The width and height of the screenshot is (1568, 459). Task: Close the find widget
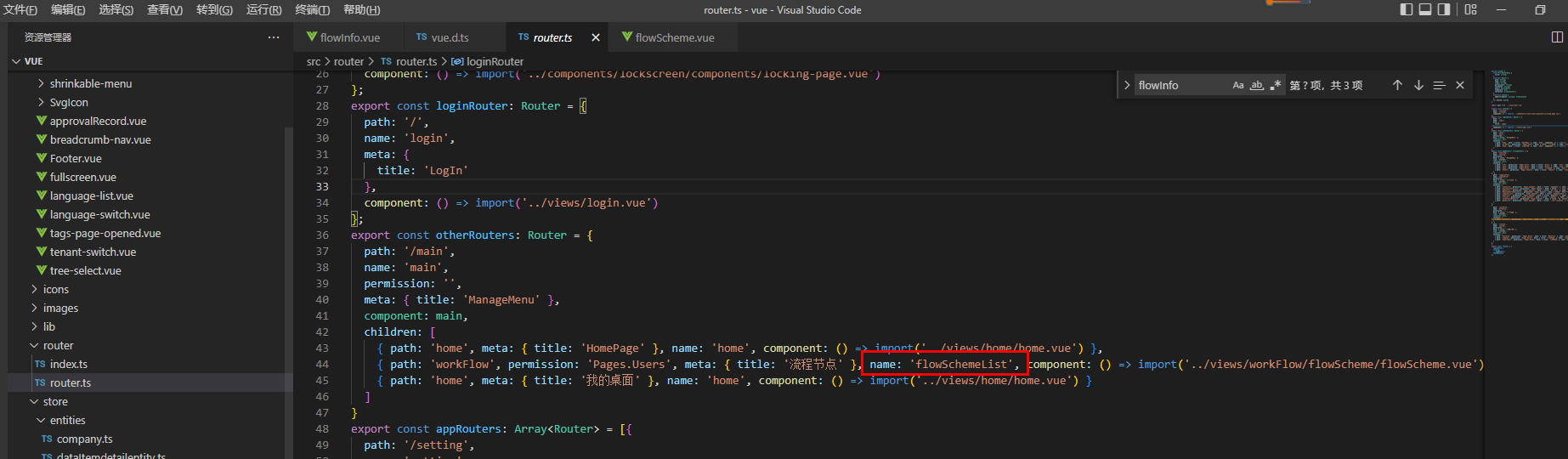pos(1460,85)
